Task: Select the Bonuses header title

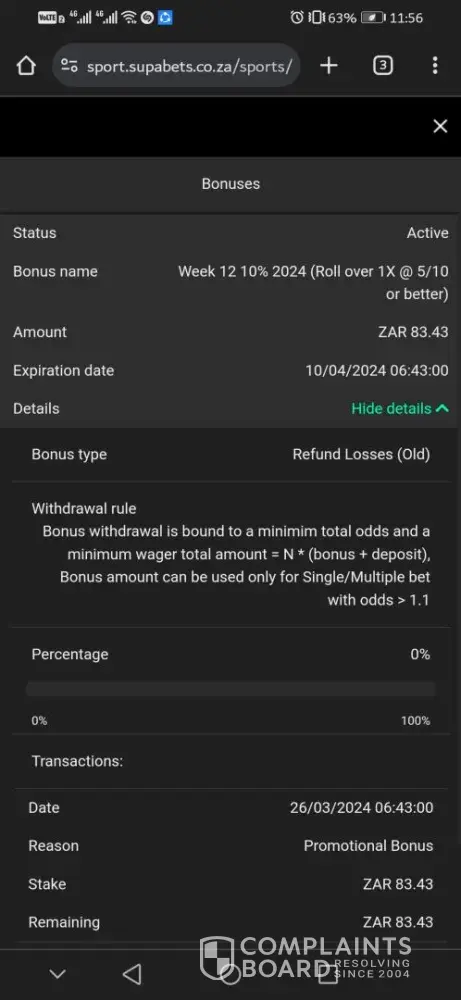Action: click(231, 184)
